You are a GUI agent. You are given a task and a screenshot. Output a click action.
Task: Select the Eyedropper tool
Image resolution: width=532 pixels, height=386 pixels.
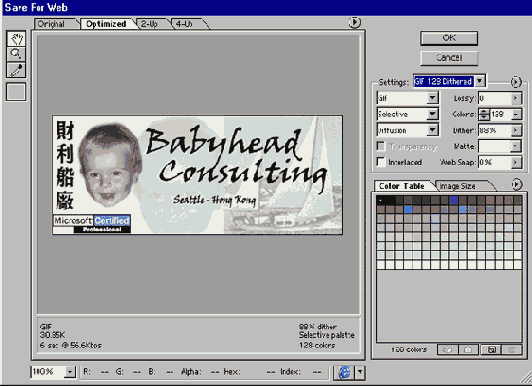point(16,70)
